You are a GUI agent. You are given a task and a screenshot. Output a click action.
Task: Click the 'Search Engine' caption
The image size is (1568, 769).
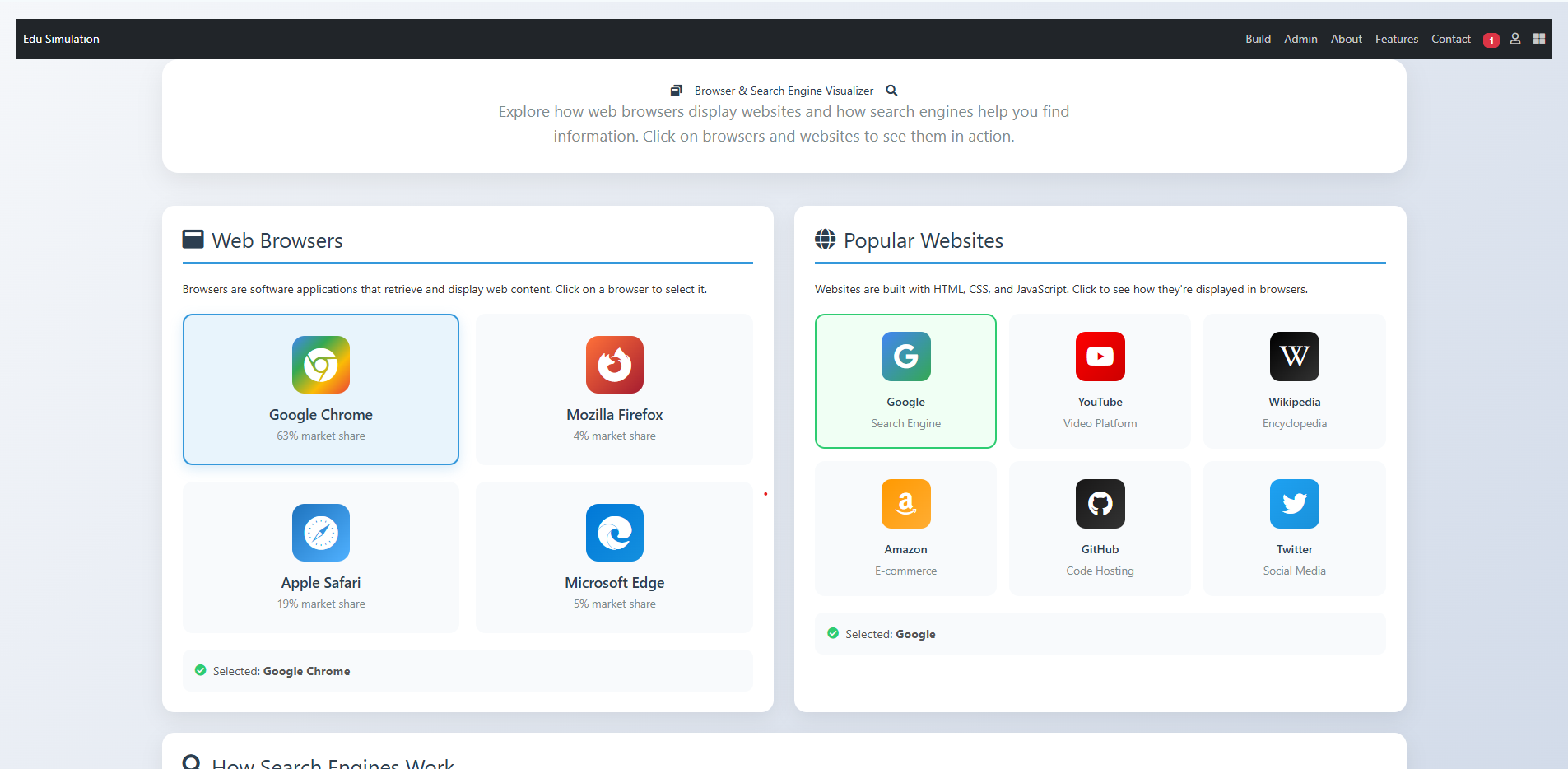pos(906,423)
